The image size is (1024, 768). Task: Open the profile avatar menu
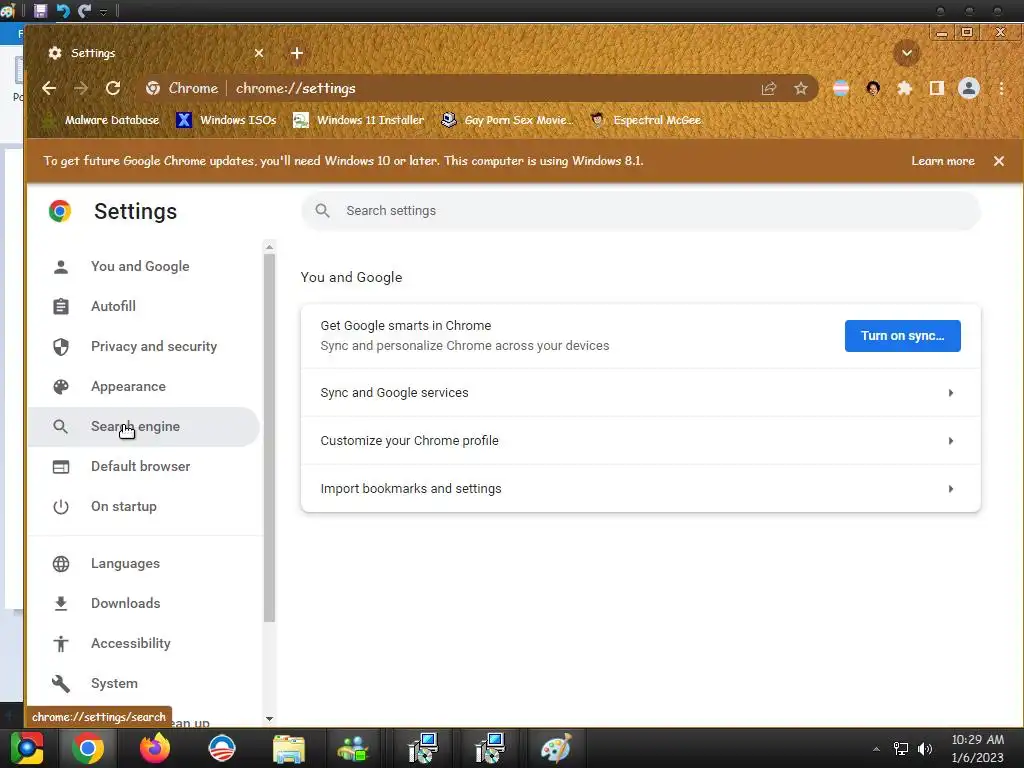coord(968,88)
